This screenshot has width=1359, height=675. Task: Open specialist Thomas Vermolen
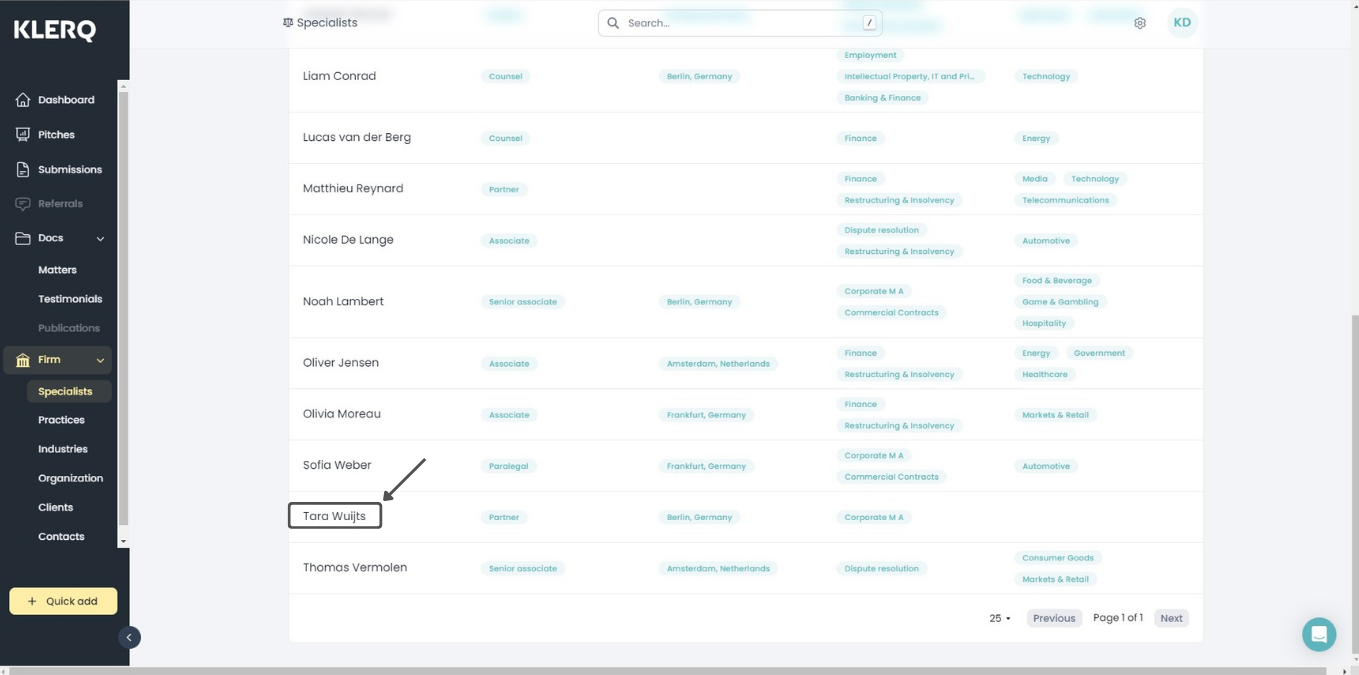click(x=355, y=567)
